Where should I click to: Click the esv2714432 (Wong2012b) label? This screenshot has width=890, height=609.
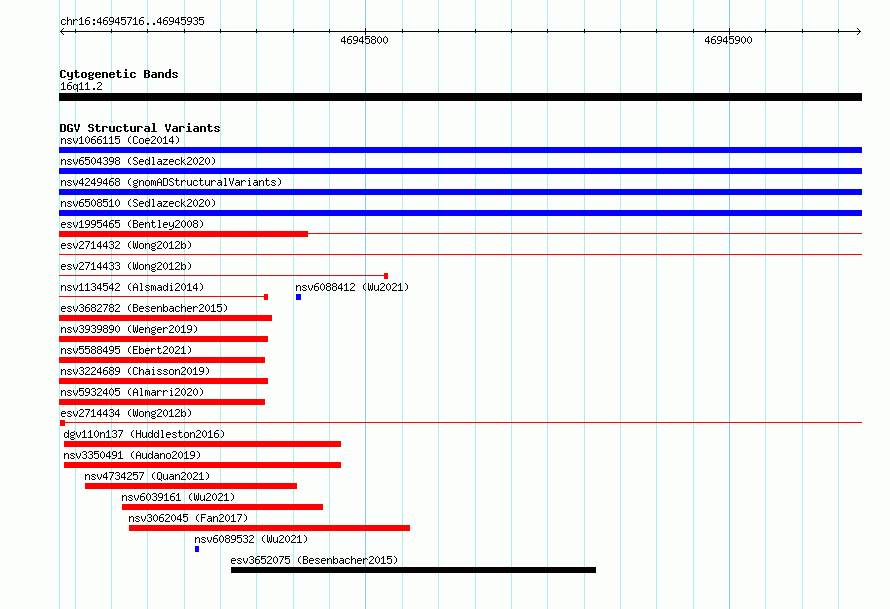click(x=126, y=245)
